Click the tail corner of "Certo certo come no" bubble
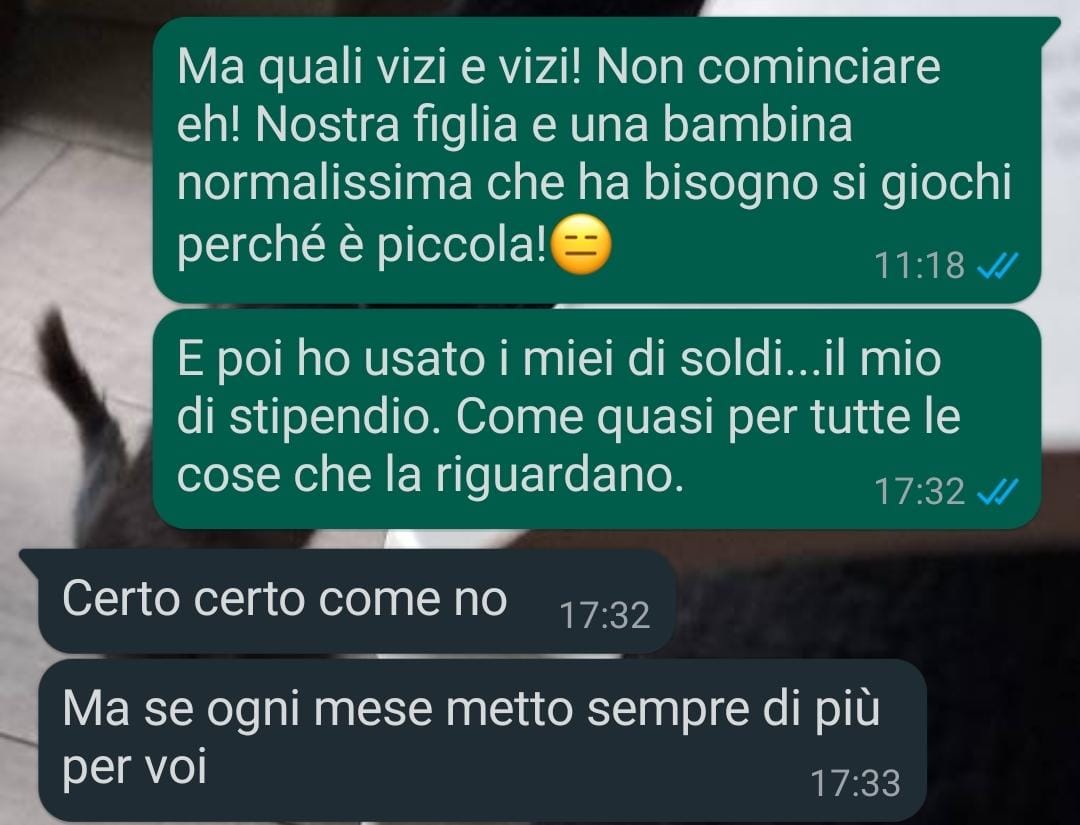 coord(30,560)
